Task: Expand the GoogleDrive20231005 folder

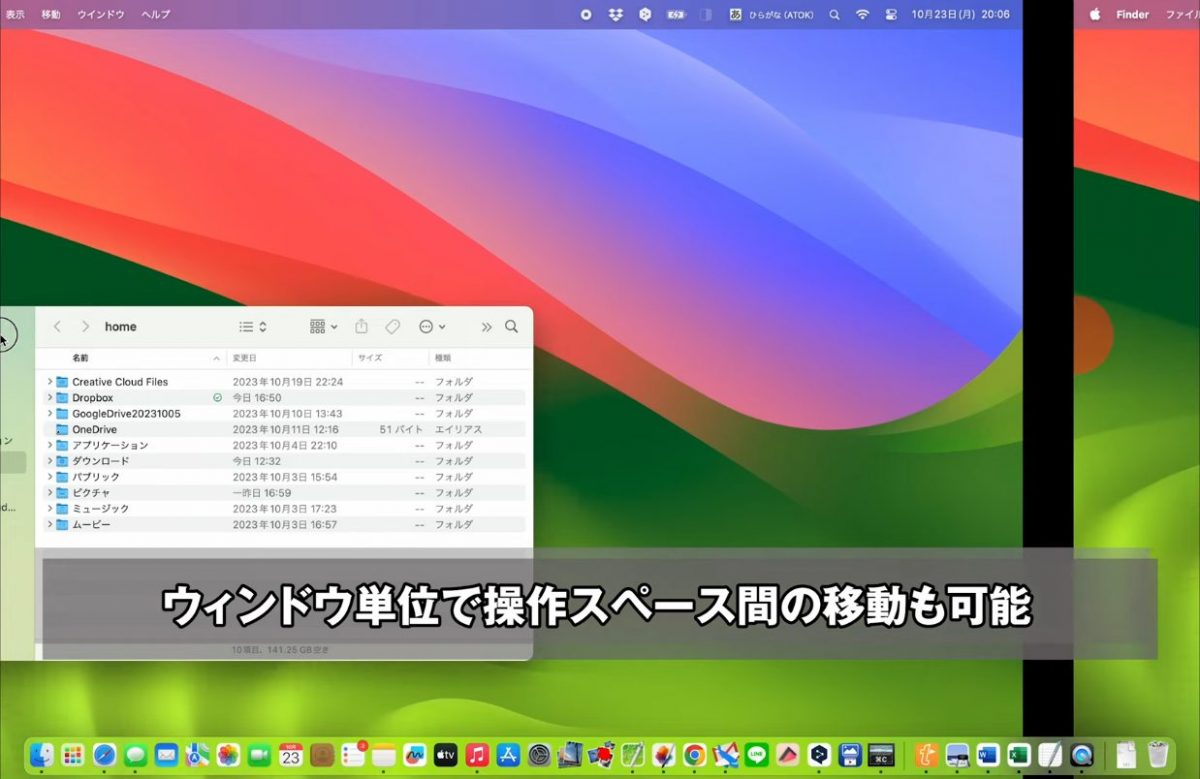Action: coord(50,414)
